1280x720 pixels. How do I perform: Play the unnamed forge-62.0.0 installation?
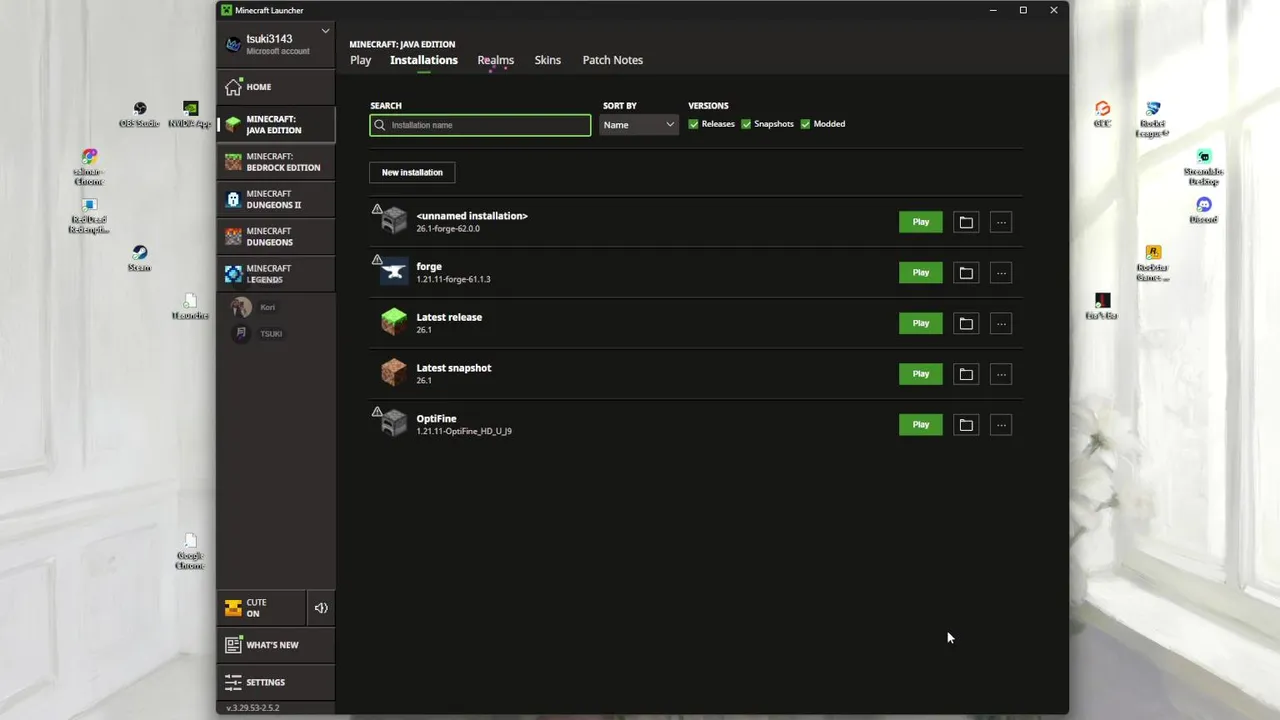921,222
